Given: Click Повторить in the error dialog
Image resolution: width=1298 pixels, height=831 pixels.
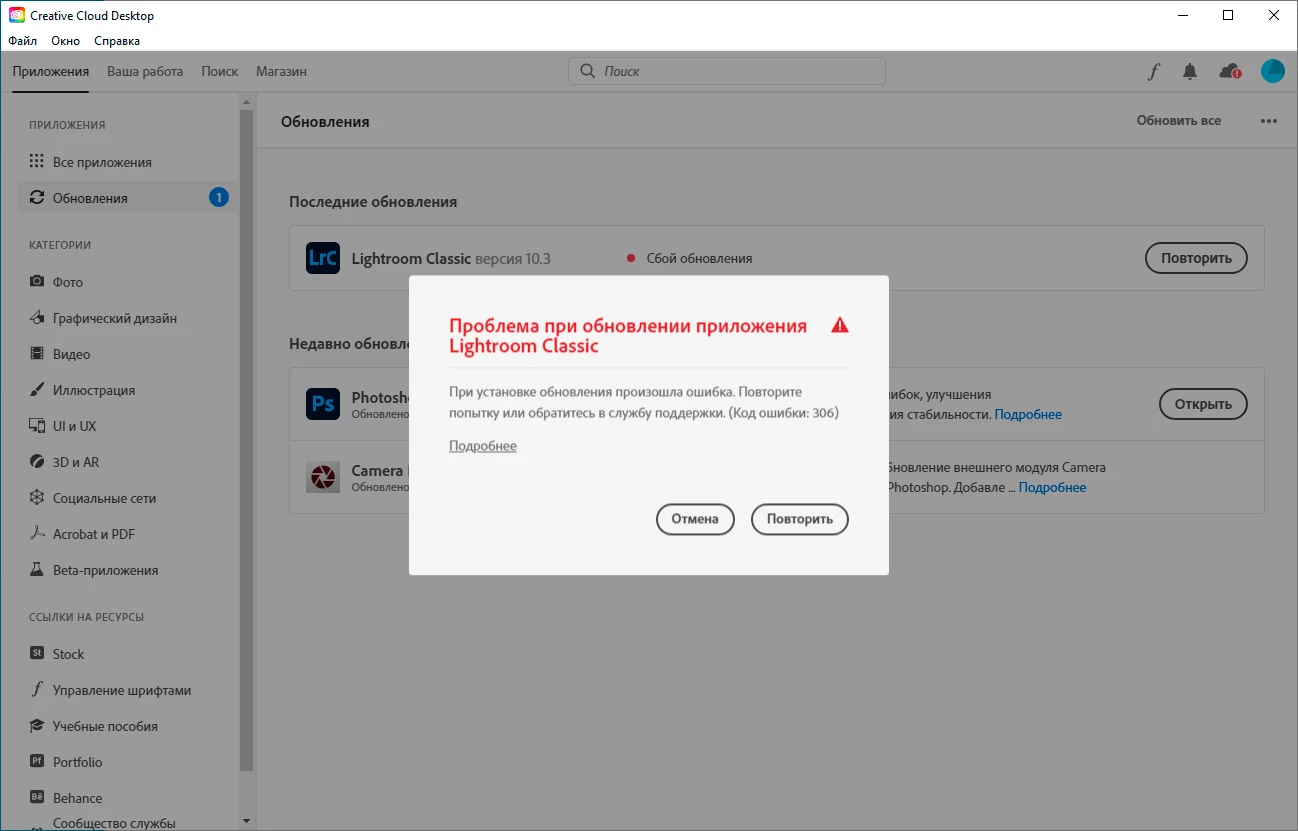Looking at the screenshot, I should pyautogui.click(x=800, y=519).
